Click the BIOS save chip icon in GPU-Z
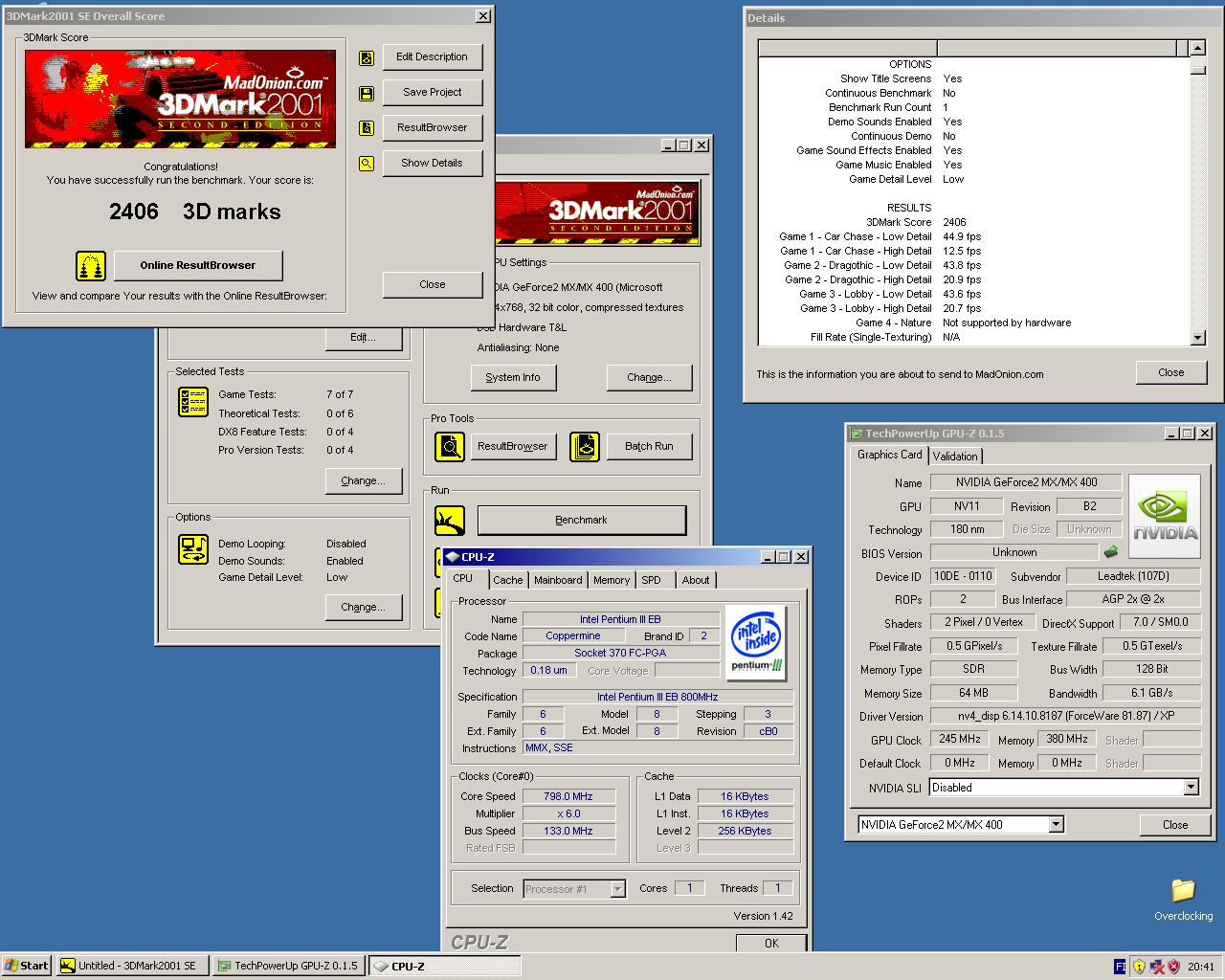The height and width of the screenshot is (980, 1225). coord(1111,552)
